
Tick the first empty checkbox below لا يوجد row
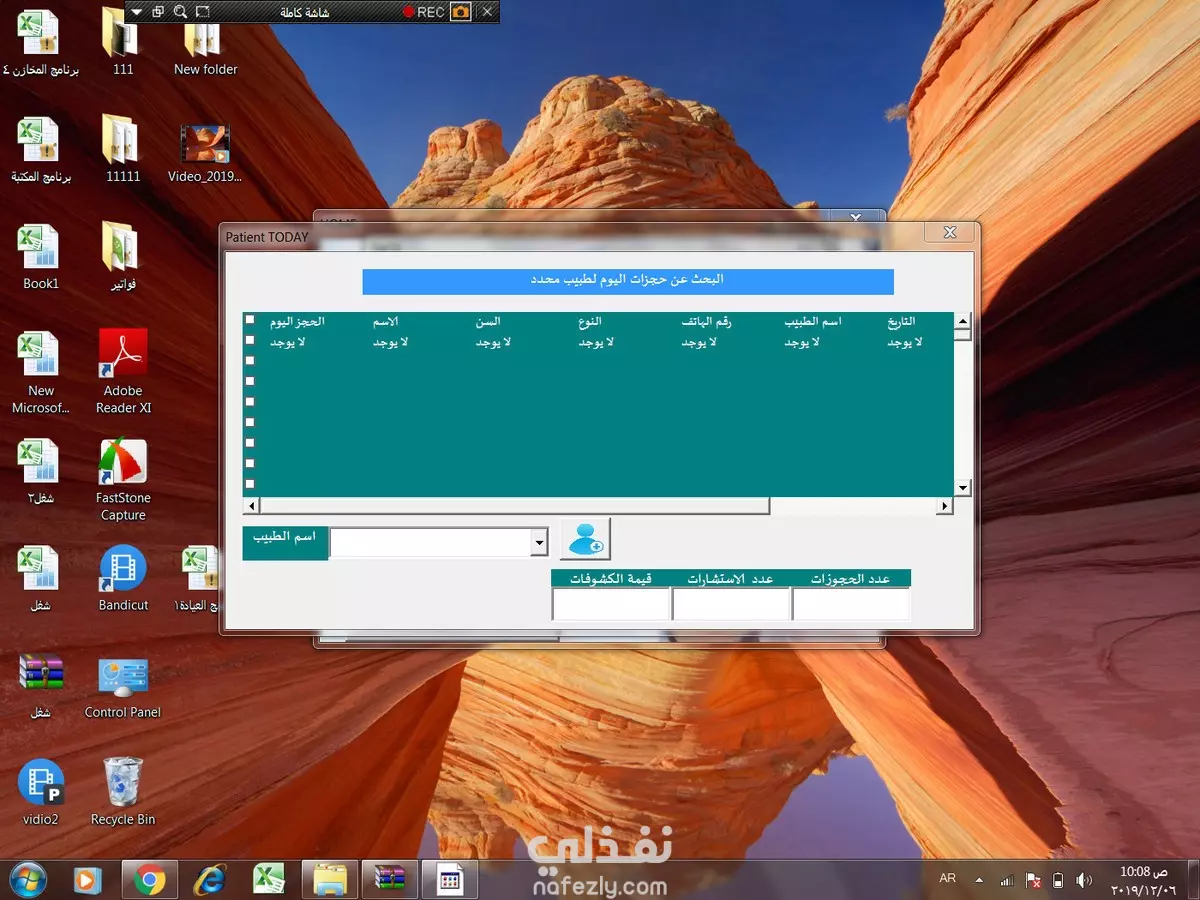[x=250, y=360]
